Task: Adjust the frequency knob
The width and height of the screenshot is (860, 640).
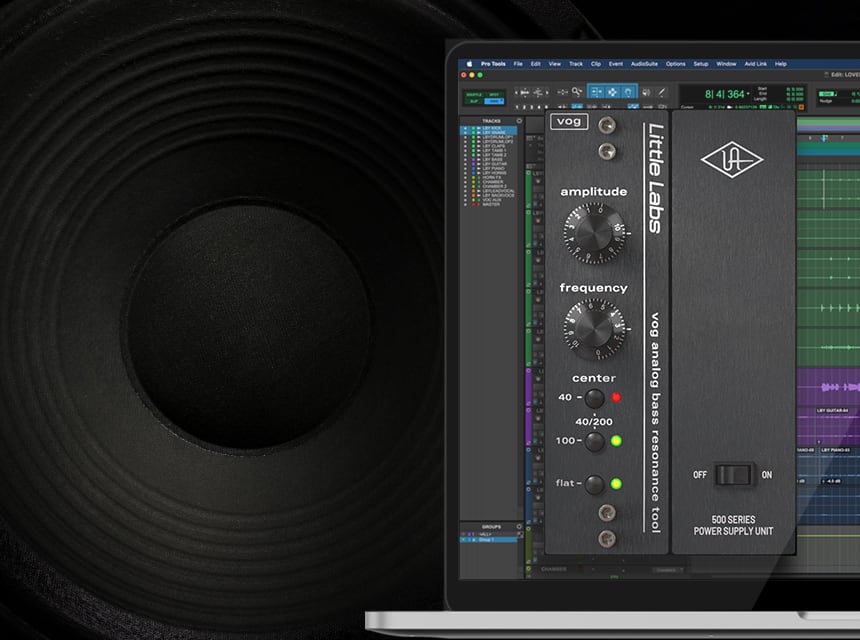Action: pos(594,329)
